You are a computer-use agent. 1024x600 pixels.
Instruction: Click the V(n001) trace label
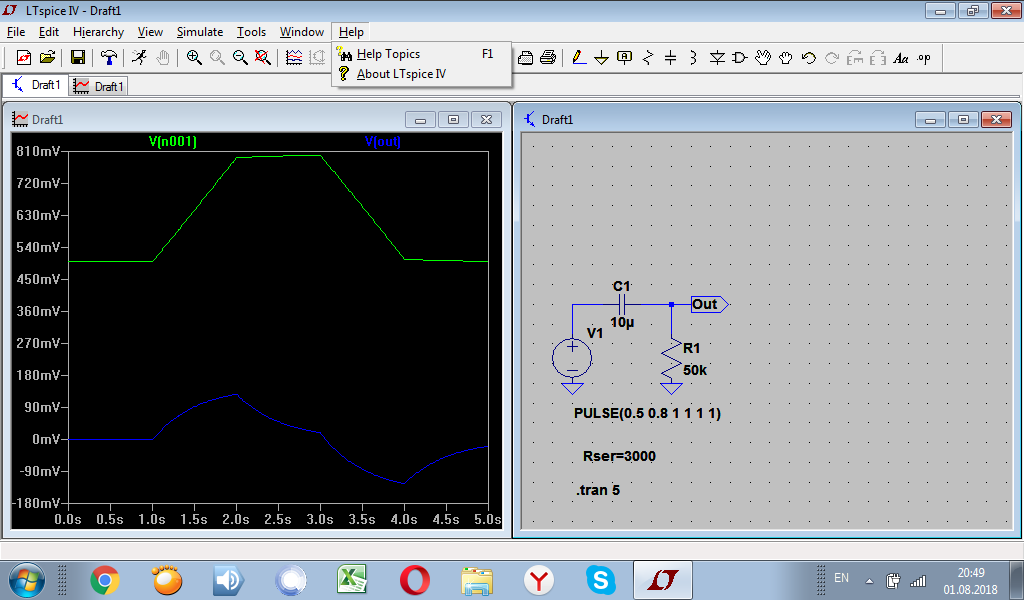[x=172, y=142]
